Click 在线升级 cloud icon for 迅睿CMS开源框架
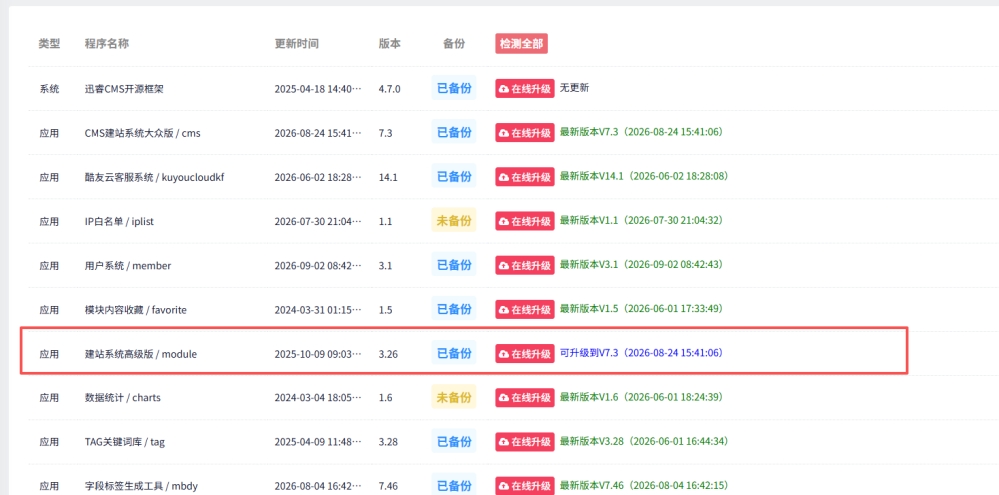The image size is (999, 495). 503,89
